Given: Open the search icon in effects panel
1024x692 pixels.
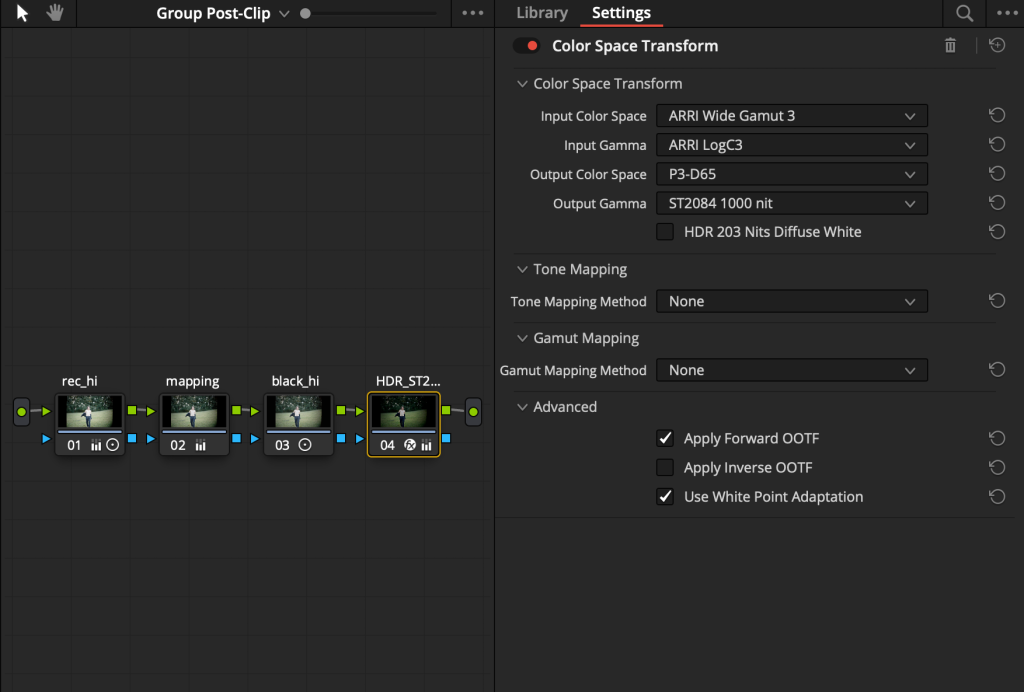Looking at the screenshot, I should coord(965,13).
